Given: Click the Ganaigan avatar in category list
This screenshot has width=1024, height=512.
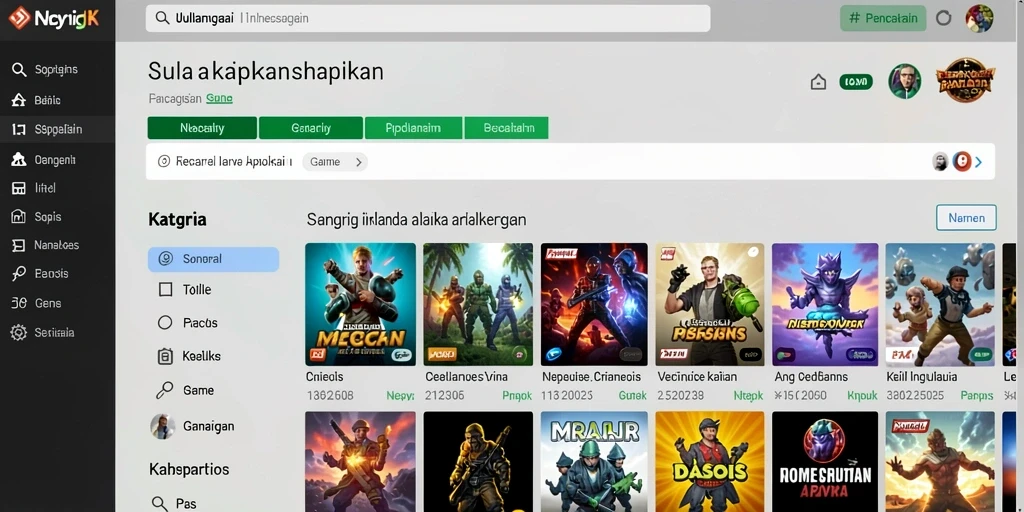Looking at the screenshot, I should 162,426.
